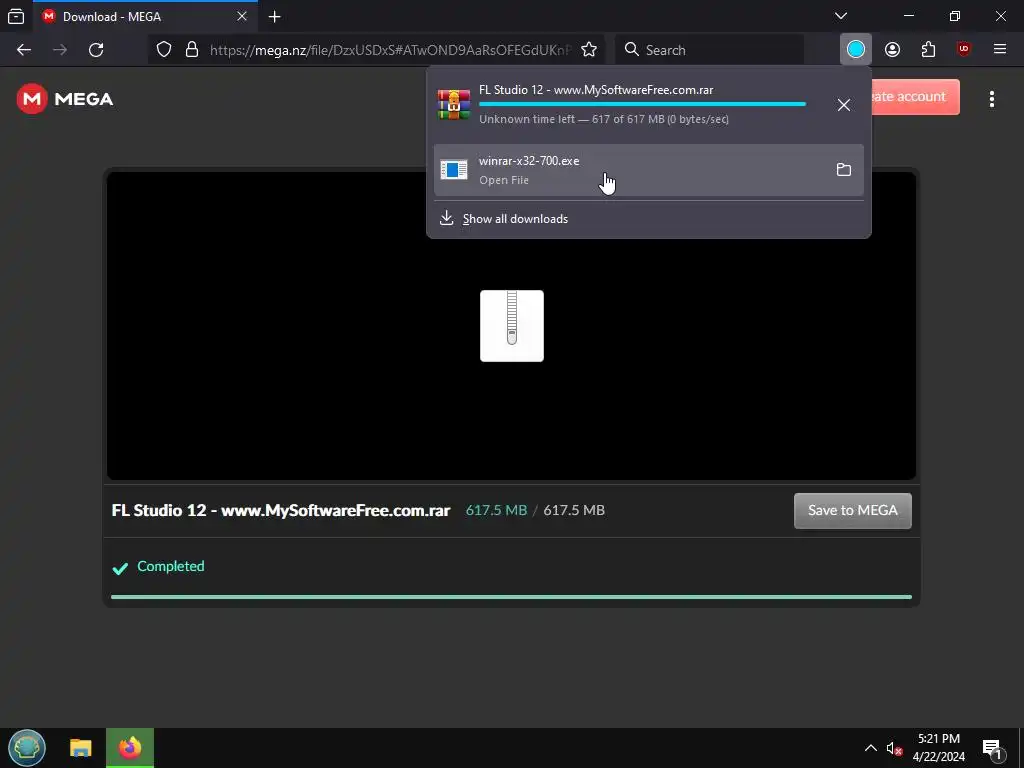Open a new tab
Screen dimensions: 1024x768
coord(275,17)
